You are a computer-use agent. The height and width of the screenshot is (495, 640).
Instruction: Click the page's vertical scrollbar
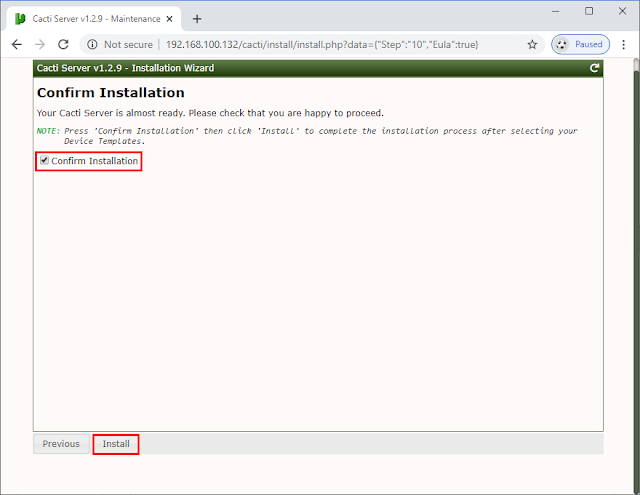click(x=636, y=276)
